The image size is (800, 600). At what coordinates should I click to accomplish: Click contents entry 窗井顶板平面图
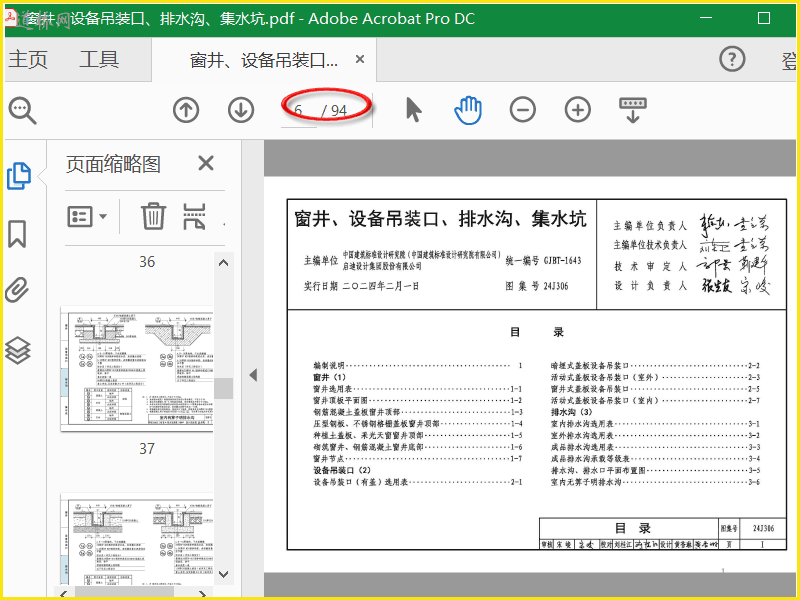[340, 401]
